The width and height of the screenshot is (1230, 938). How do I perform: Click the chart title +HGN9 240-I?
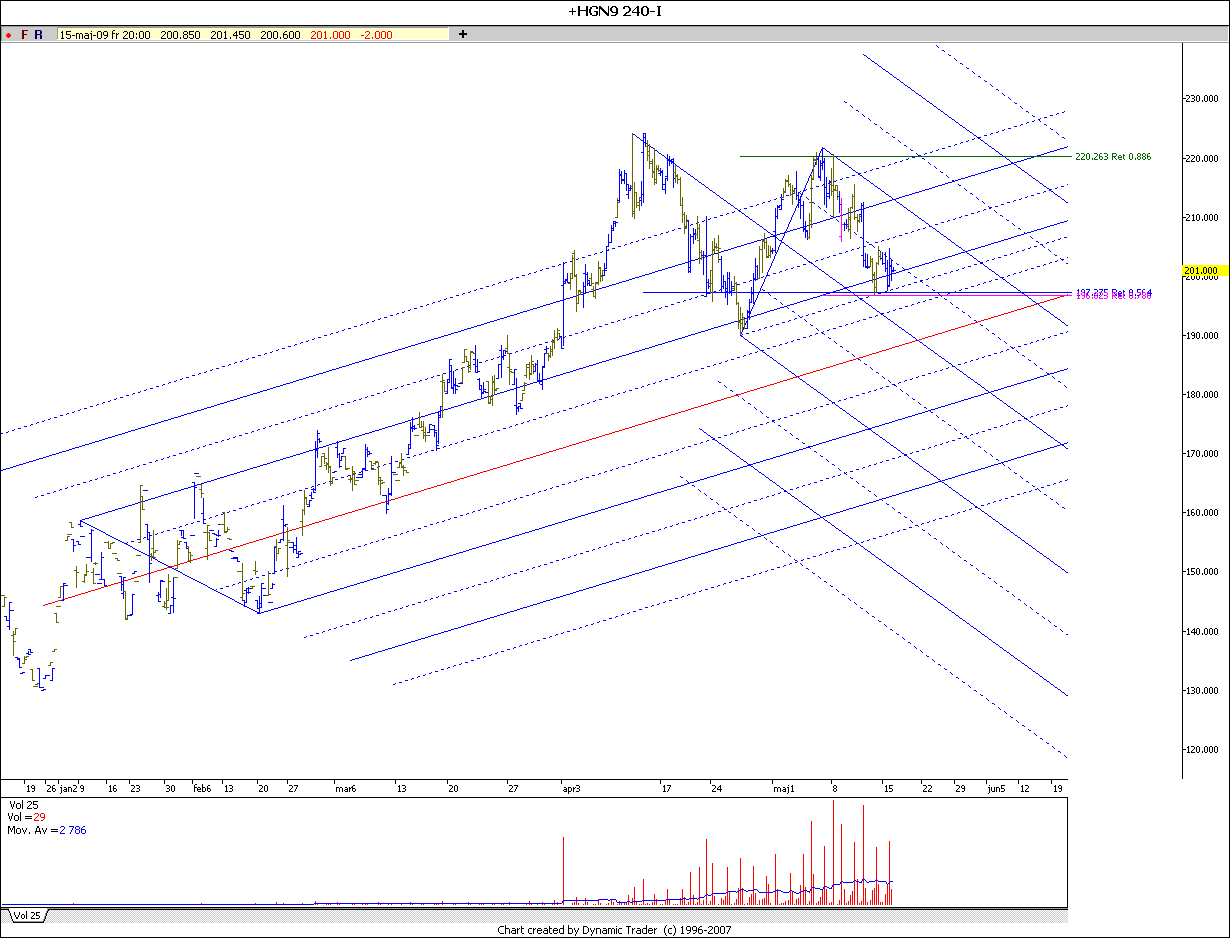(615, 12)
